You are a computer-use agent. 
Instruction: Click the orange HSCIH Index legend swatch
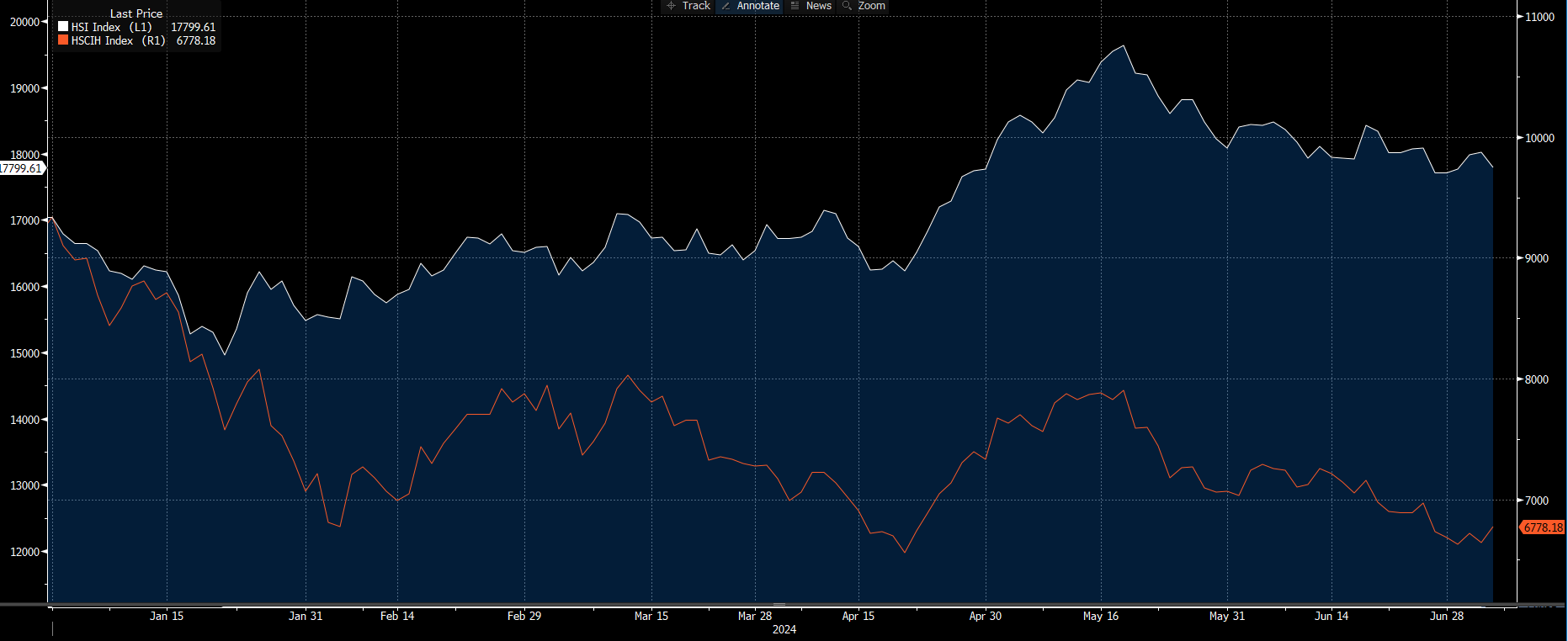(63, 40)
